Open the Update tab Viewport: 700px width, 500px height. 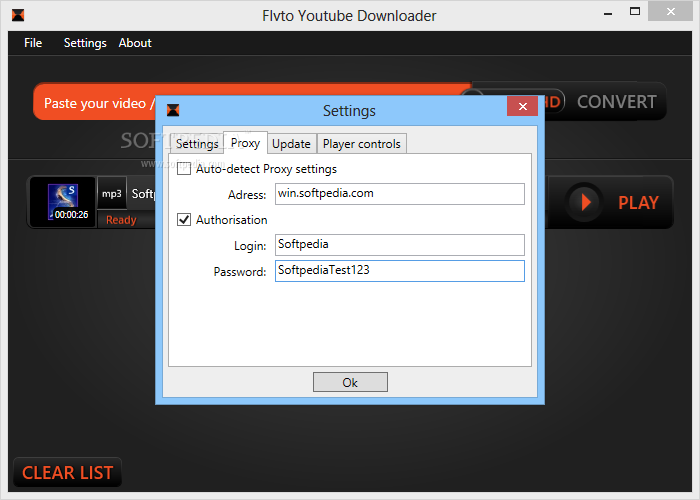[x=292, y=144]
